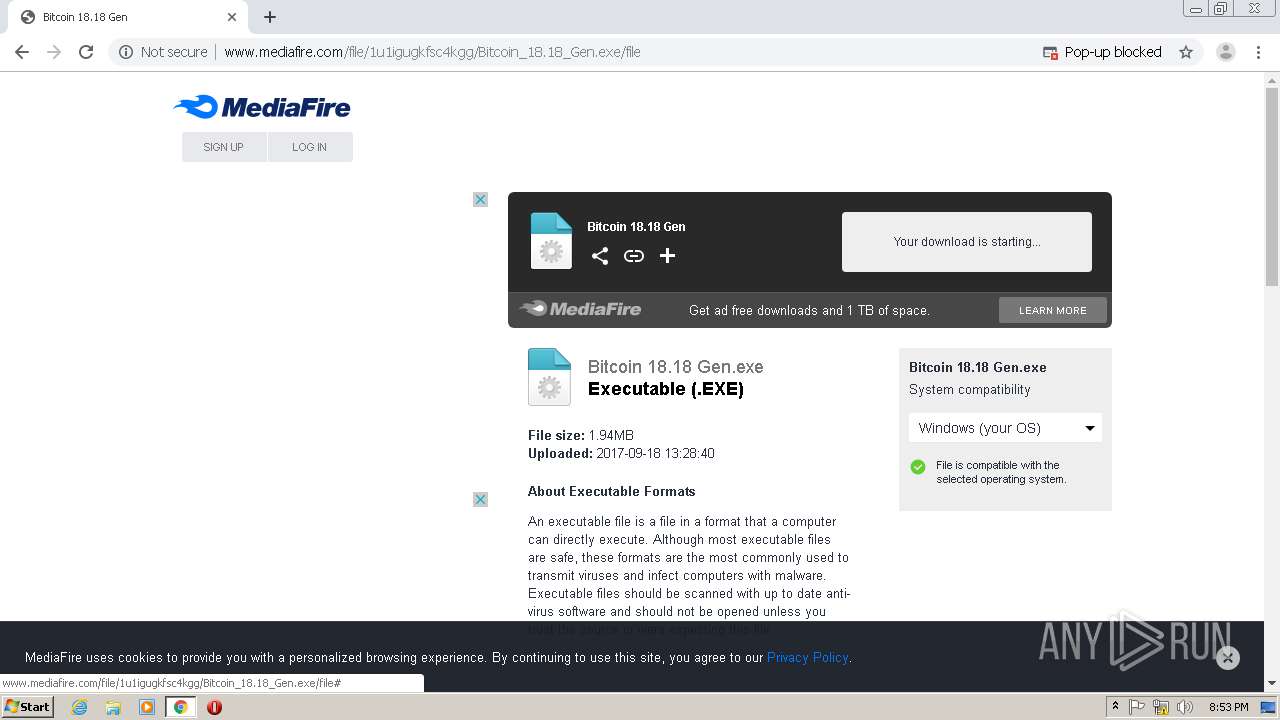
Task: Click the volume speaker tray icon
Action: point(1185,707)
